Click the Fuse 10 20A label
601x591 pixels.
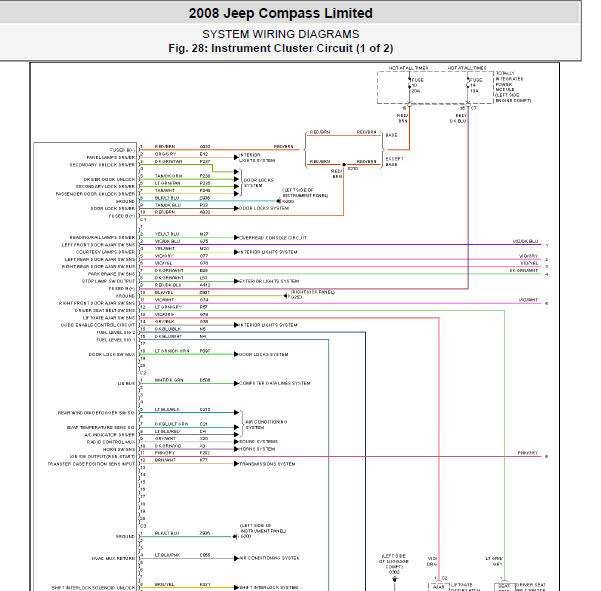(x=417, y=85)
